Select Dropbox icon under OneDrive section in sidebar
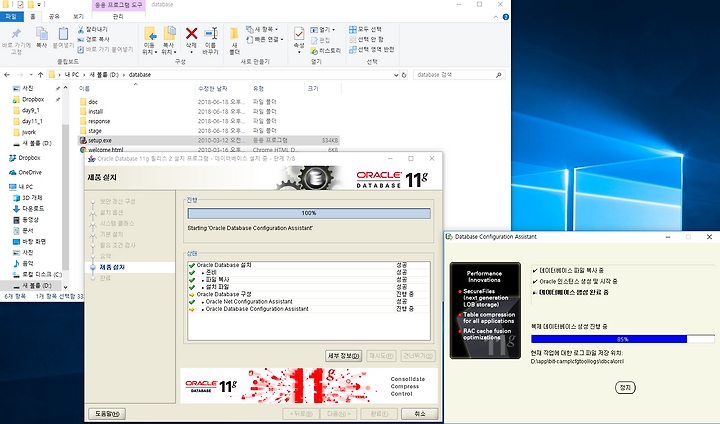 click(x=12, y=158)
